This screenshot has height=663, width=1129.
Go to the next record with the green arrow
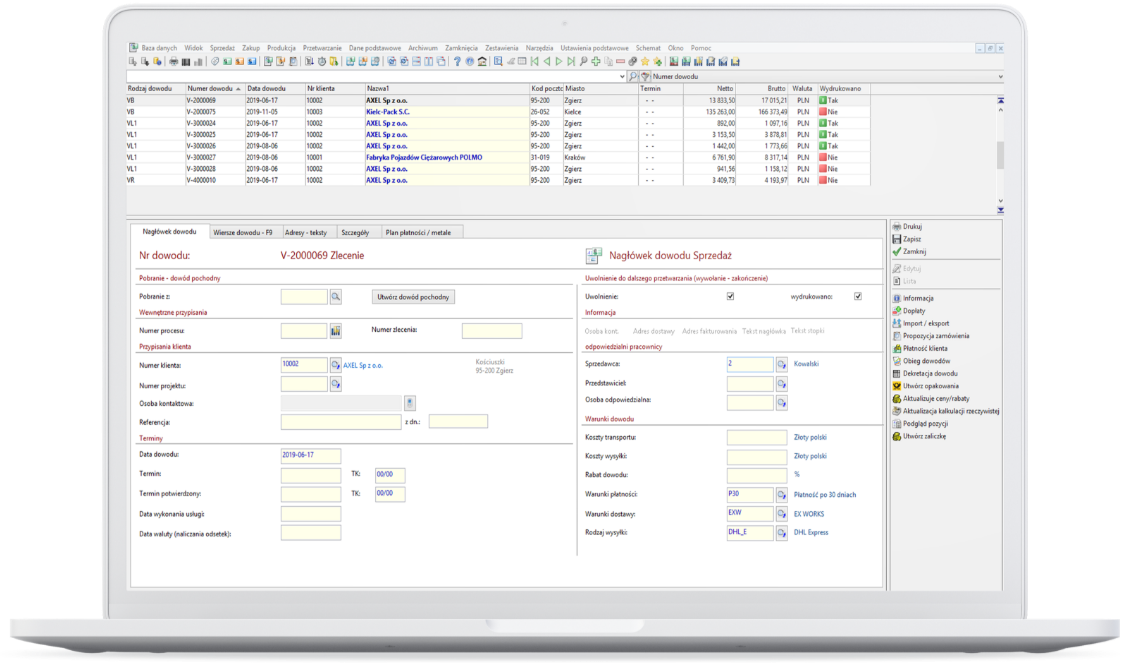[x=559, y=62]
